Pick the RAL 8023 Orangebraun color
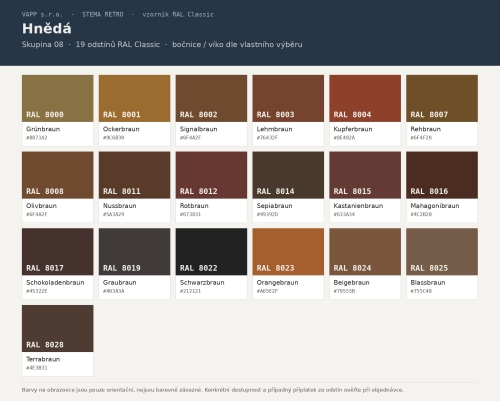 tap(288, 264)
